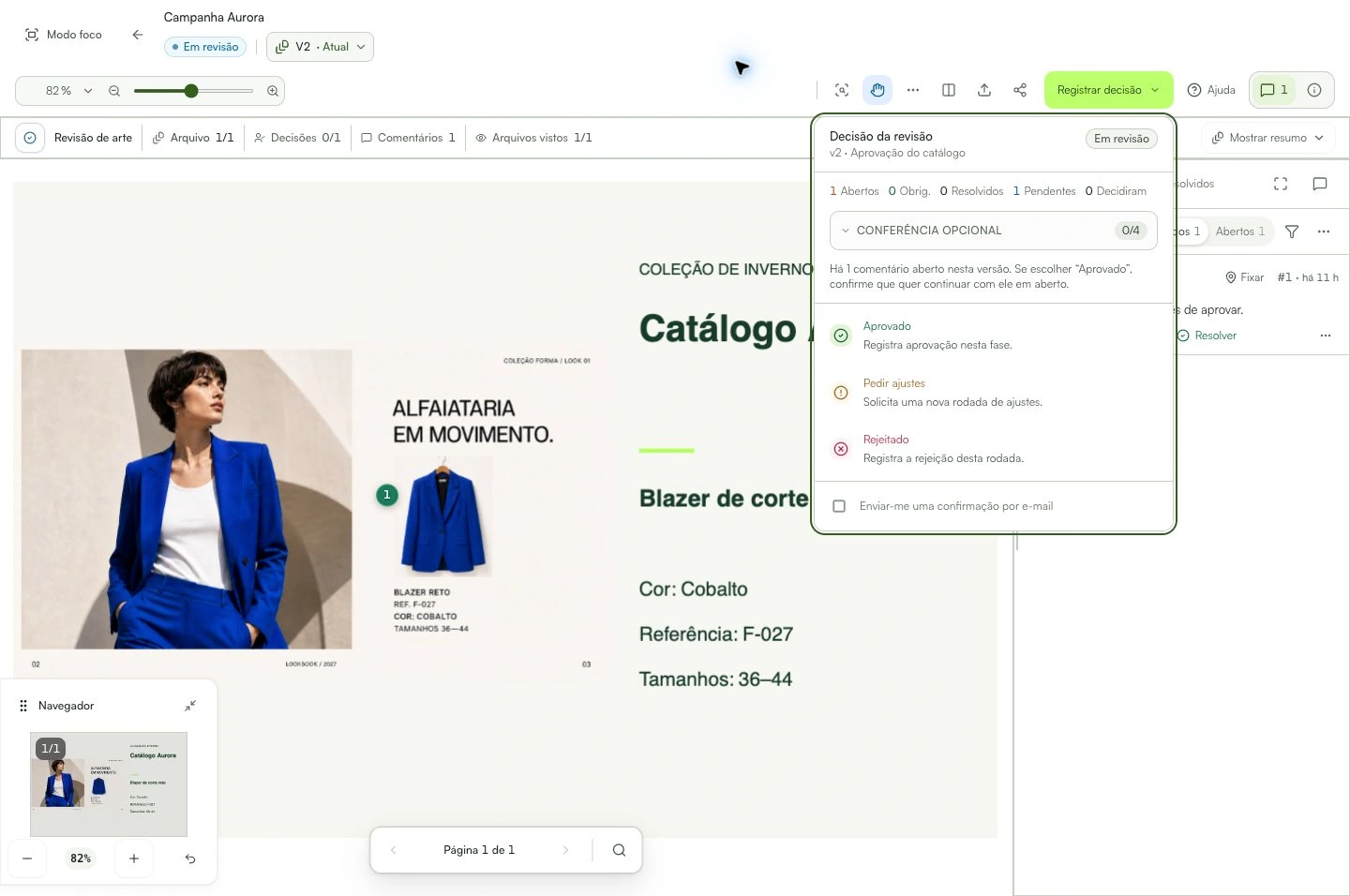The width and height of the screenshot is (1350, 896).
Task: Open the filter comments funnel icon
Action: [x=1292, y=231]
